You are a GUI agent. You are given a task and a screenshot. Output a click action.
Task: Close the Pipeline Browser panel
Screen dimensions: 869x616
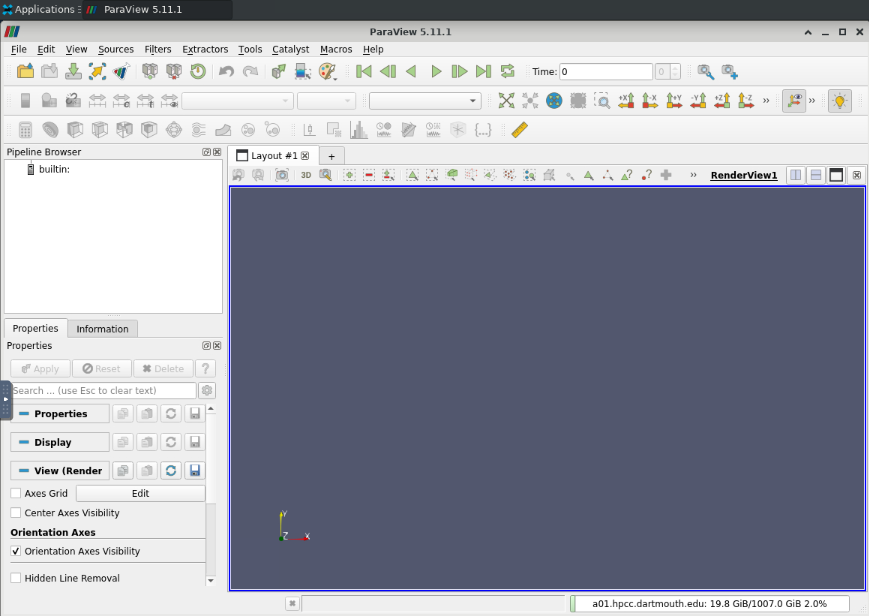(217, 152)
